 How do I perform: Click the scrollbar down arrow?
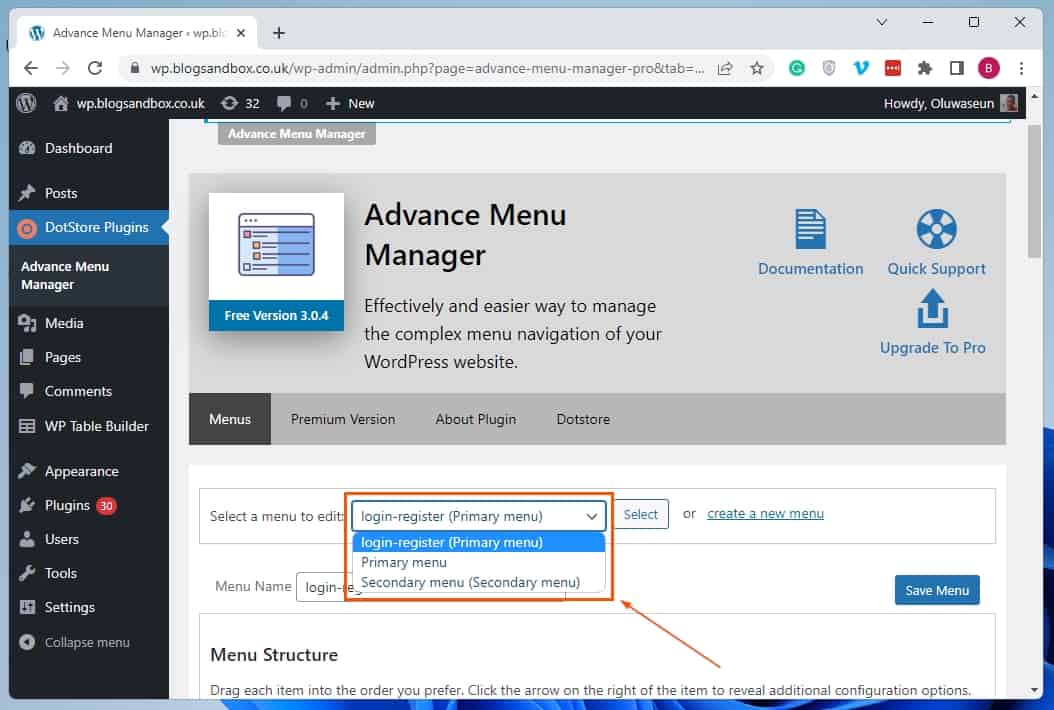point(1034,690)
